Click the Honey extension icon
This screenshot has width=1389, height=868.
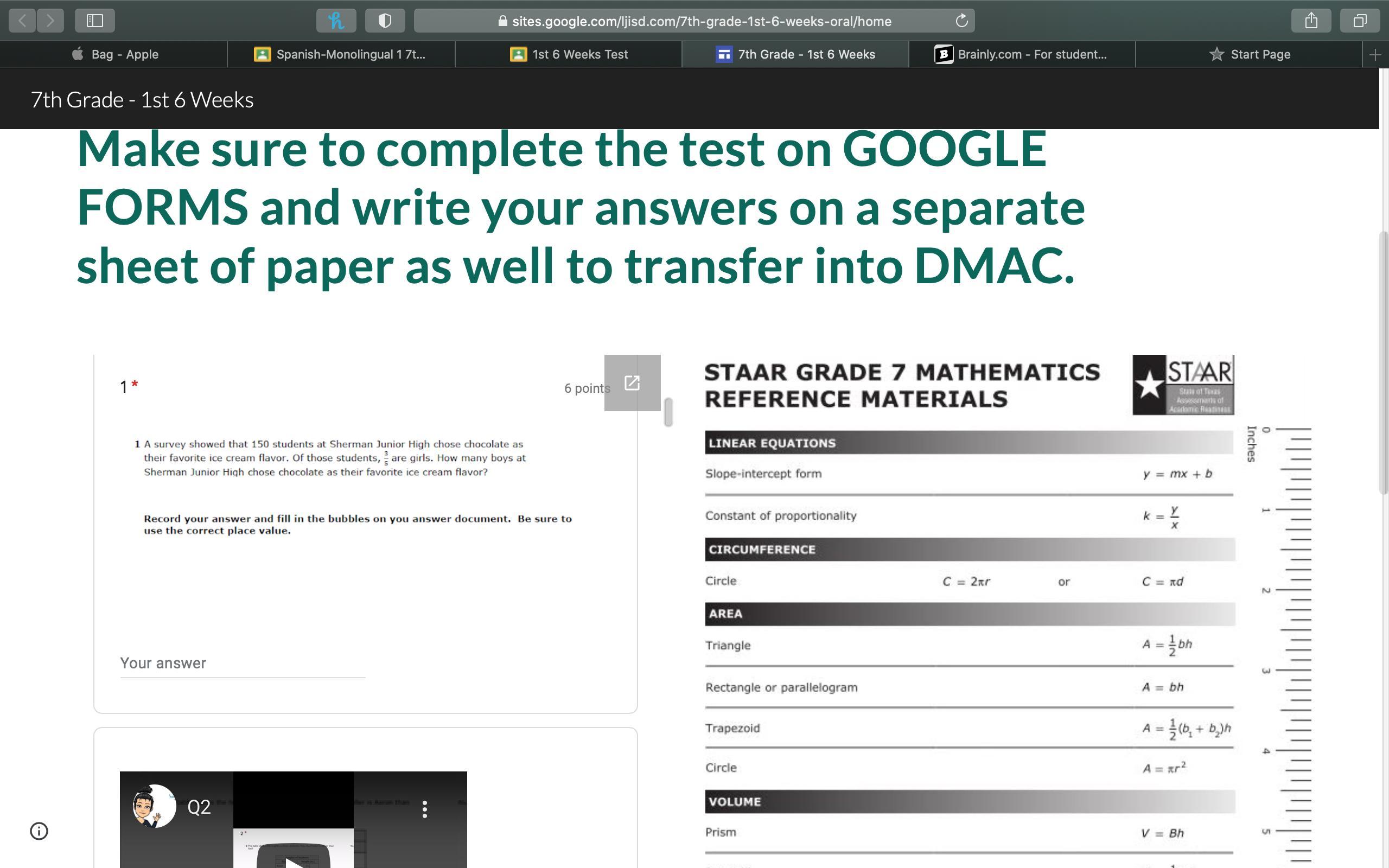click(x=336, y=21)
